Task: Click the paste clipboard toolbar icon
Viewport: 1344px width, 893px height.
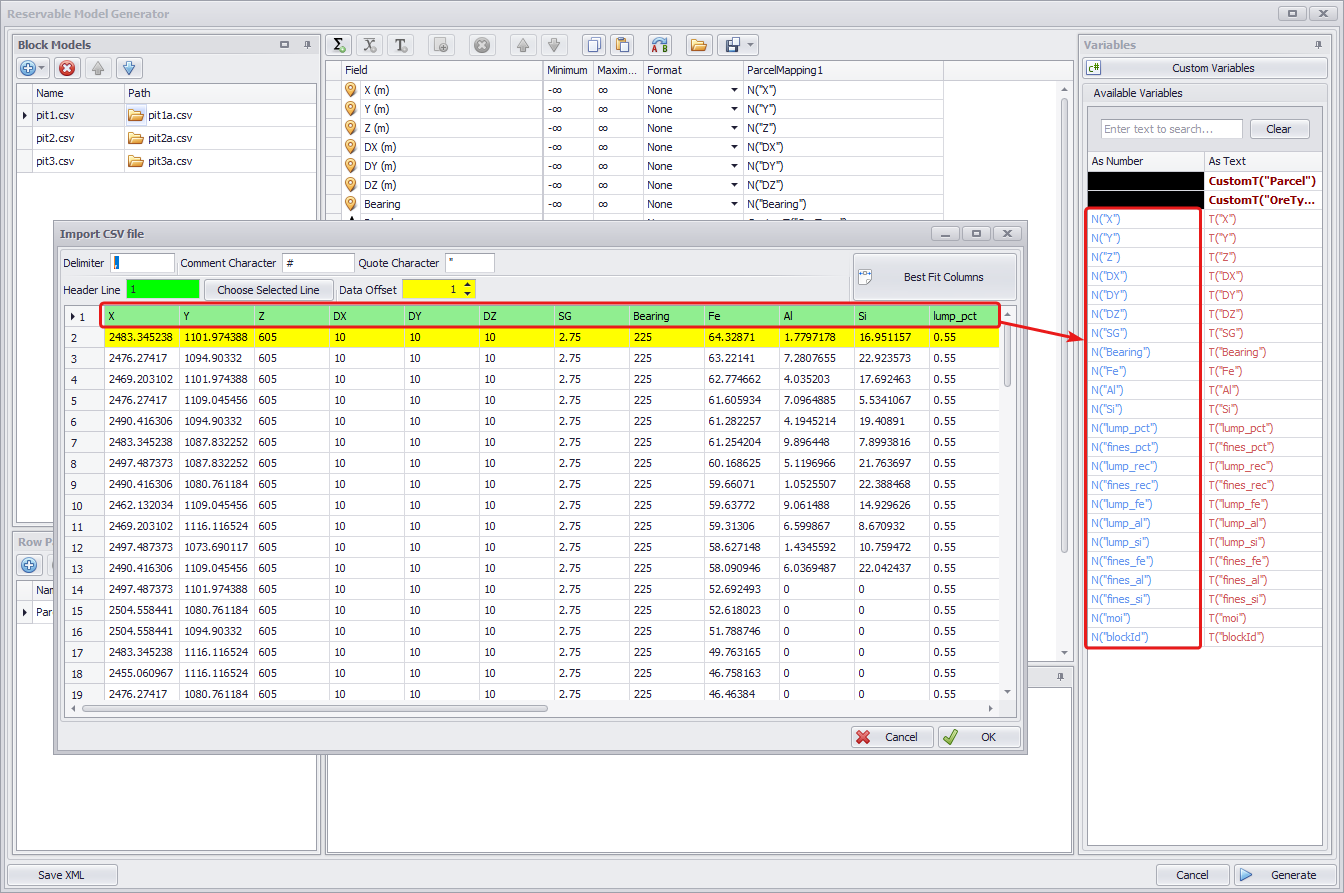Action: click(x=623, y=45)
